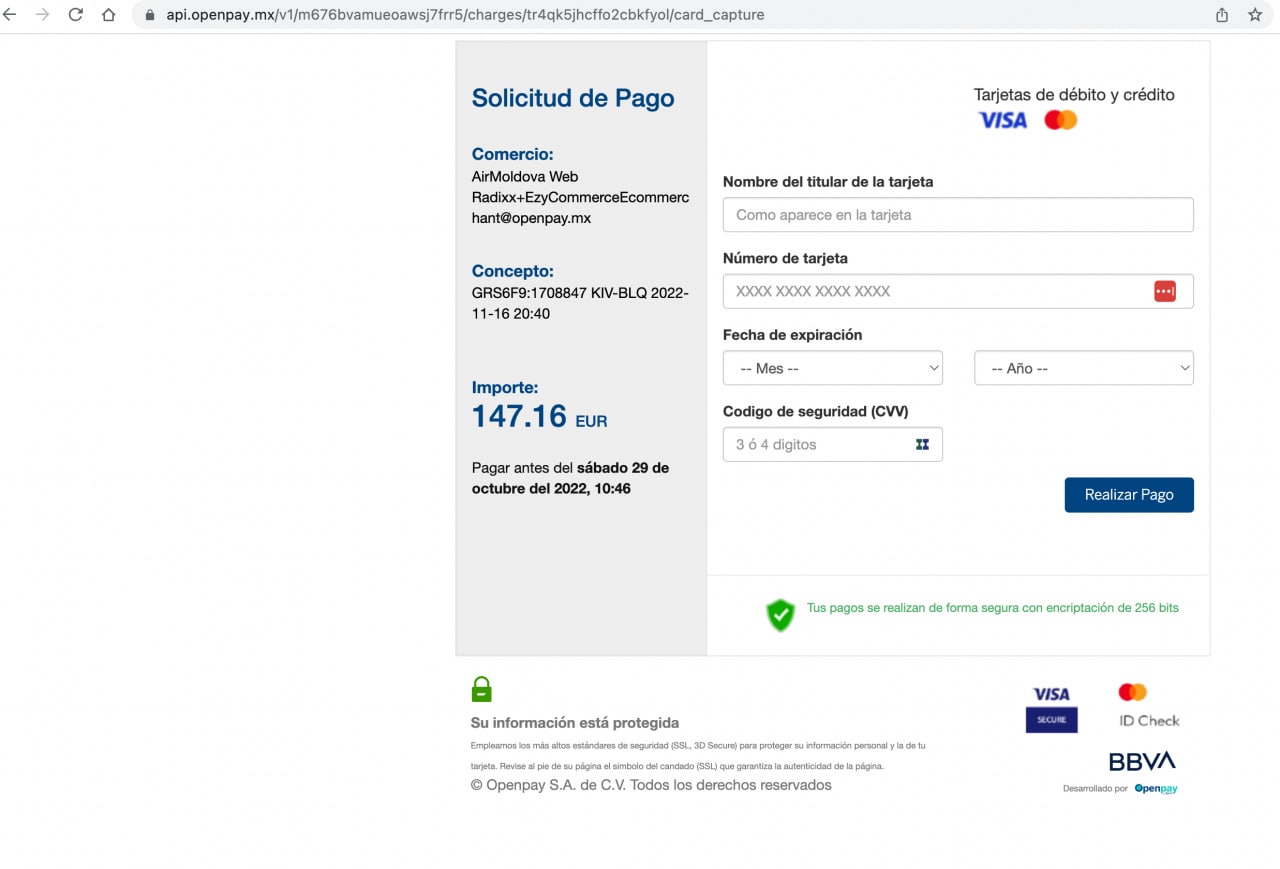The height and width of the screenshot is (869, 1280).
Task: Click the browser URL address text
Action: coord(465,15)
